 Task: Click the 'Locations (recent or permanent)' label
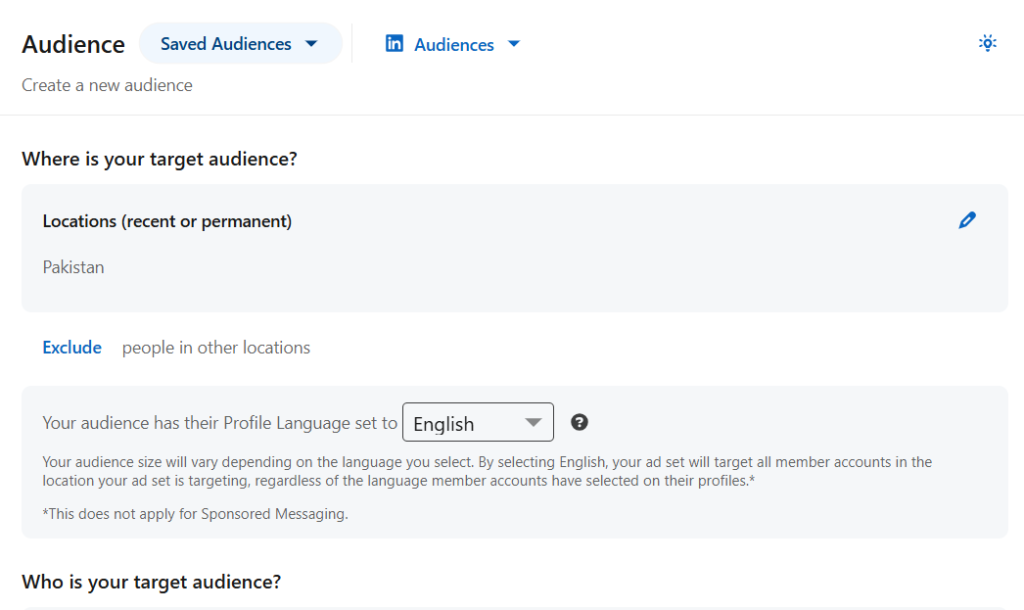167,221
